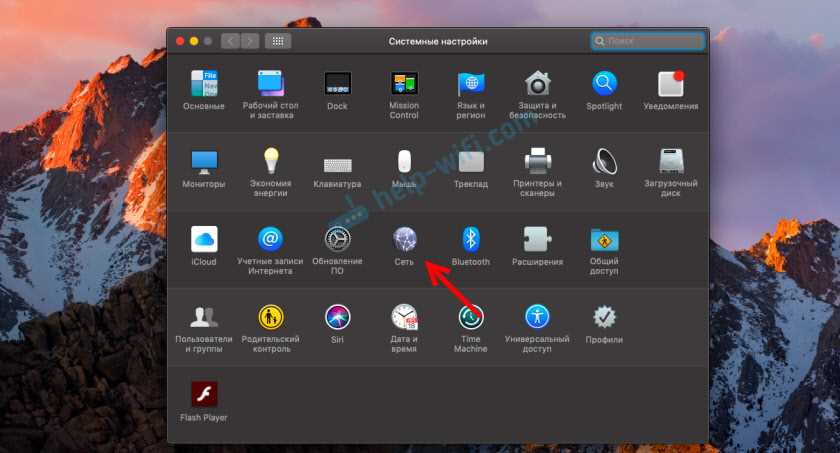This screenshot has width=840, height=453.
Task: Click the search field in System Preferences
Action: [647, 41]
